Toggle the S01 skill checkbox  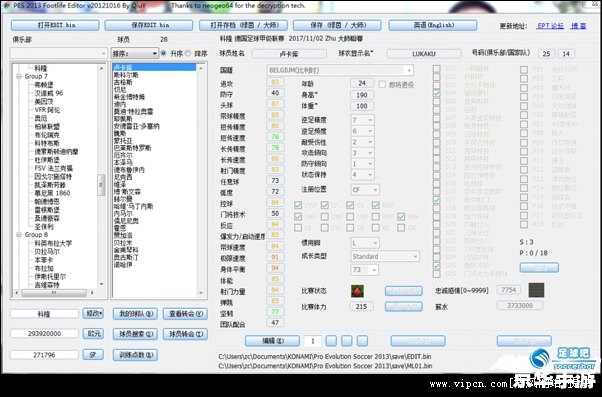click(437, 69)
